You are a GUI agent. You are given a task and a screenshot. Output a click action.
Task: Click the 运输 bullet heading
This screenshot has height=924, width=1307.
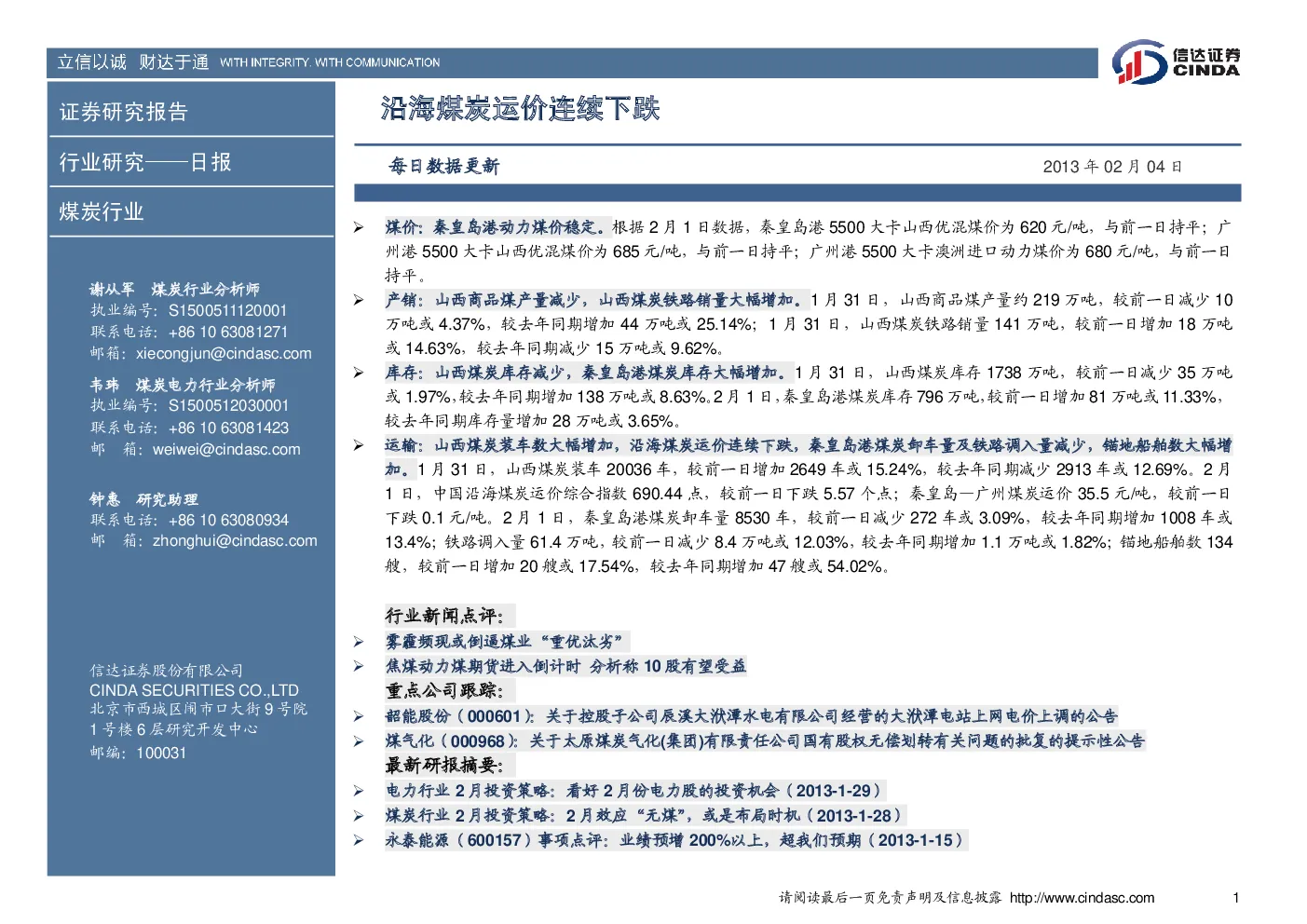pyautogui.click(x=809, y=457)
